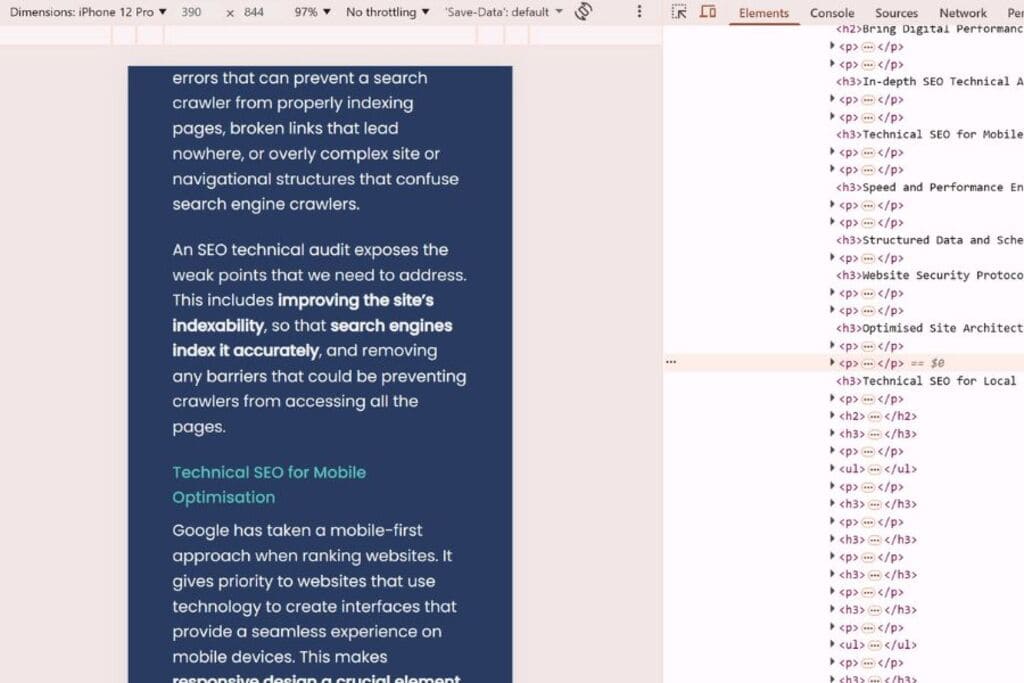This screenshot has width=1024, height=683.
Task: Expand the ul element in the DOM tree
Action: tap(833, 468)
